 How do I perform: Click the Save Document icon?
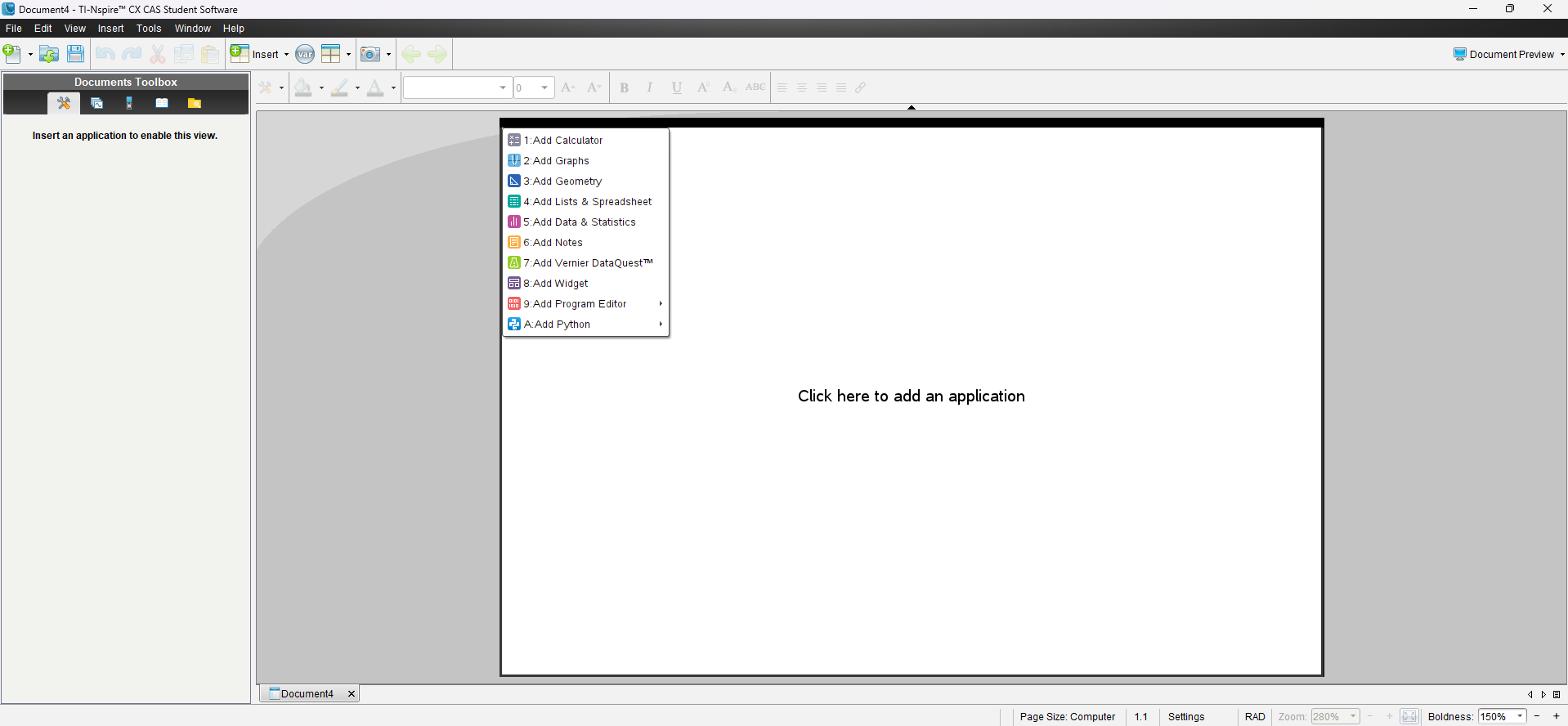75,55
